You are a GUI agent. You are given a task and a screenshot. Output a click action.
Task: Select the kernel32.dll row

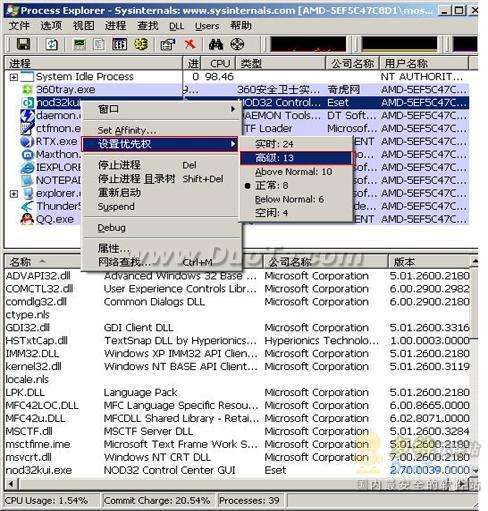(x=238, y=367)
